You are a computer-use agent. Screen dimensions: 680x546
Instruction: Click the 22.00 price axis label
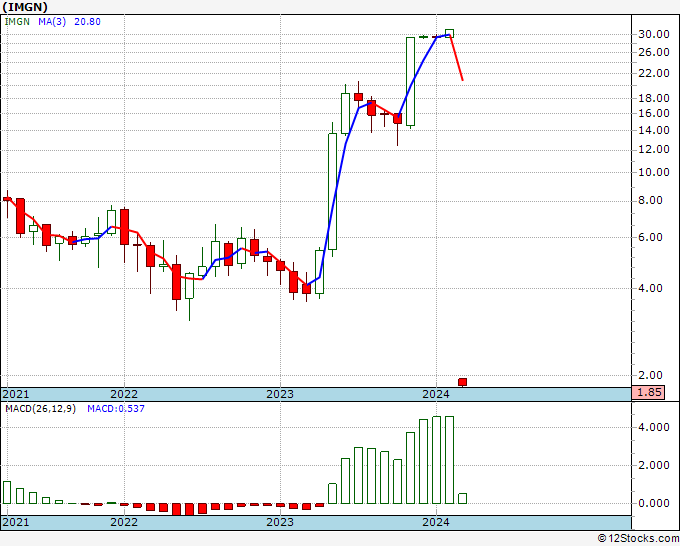tap(654, 73)
